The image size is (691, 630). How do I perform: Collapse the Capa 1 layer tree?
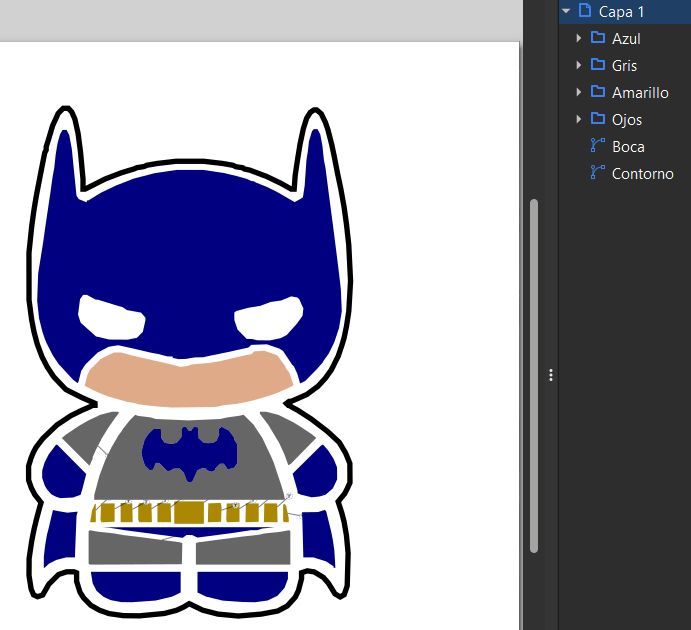566,11
